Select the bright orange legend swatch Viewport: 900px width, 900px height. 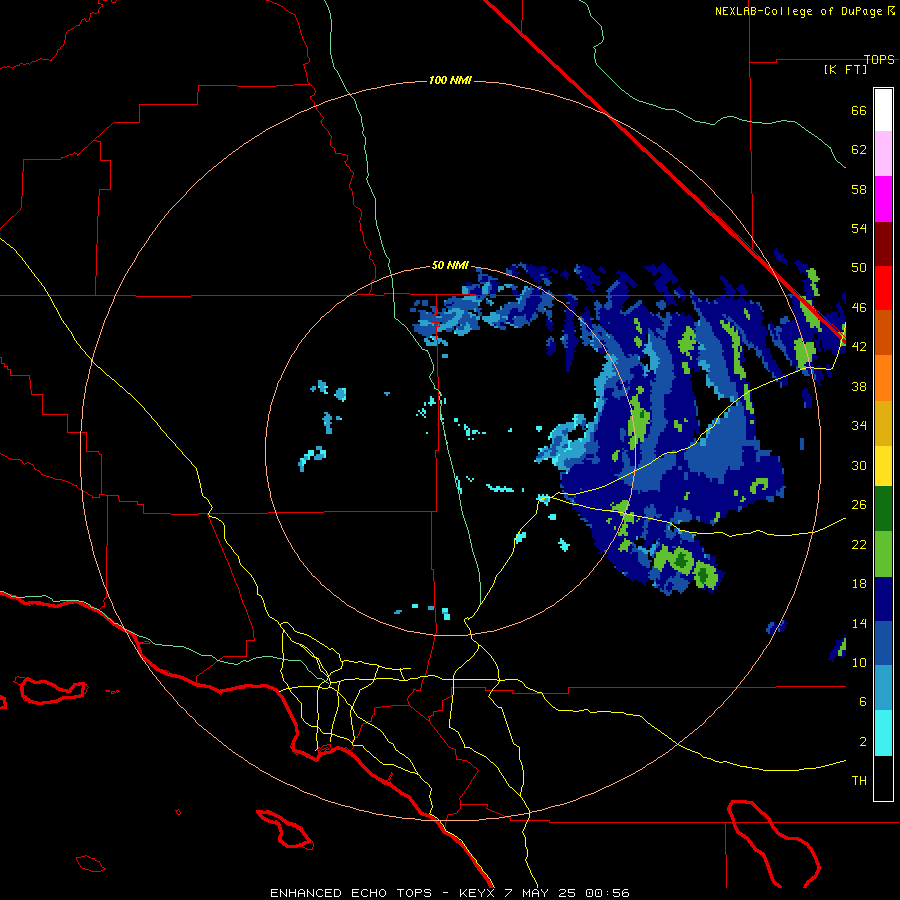tap(883, 378)
